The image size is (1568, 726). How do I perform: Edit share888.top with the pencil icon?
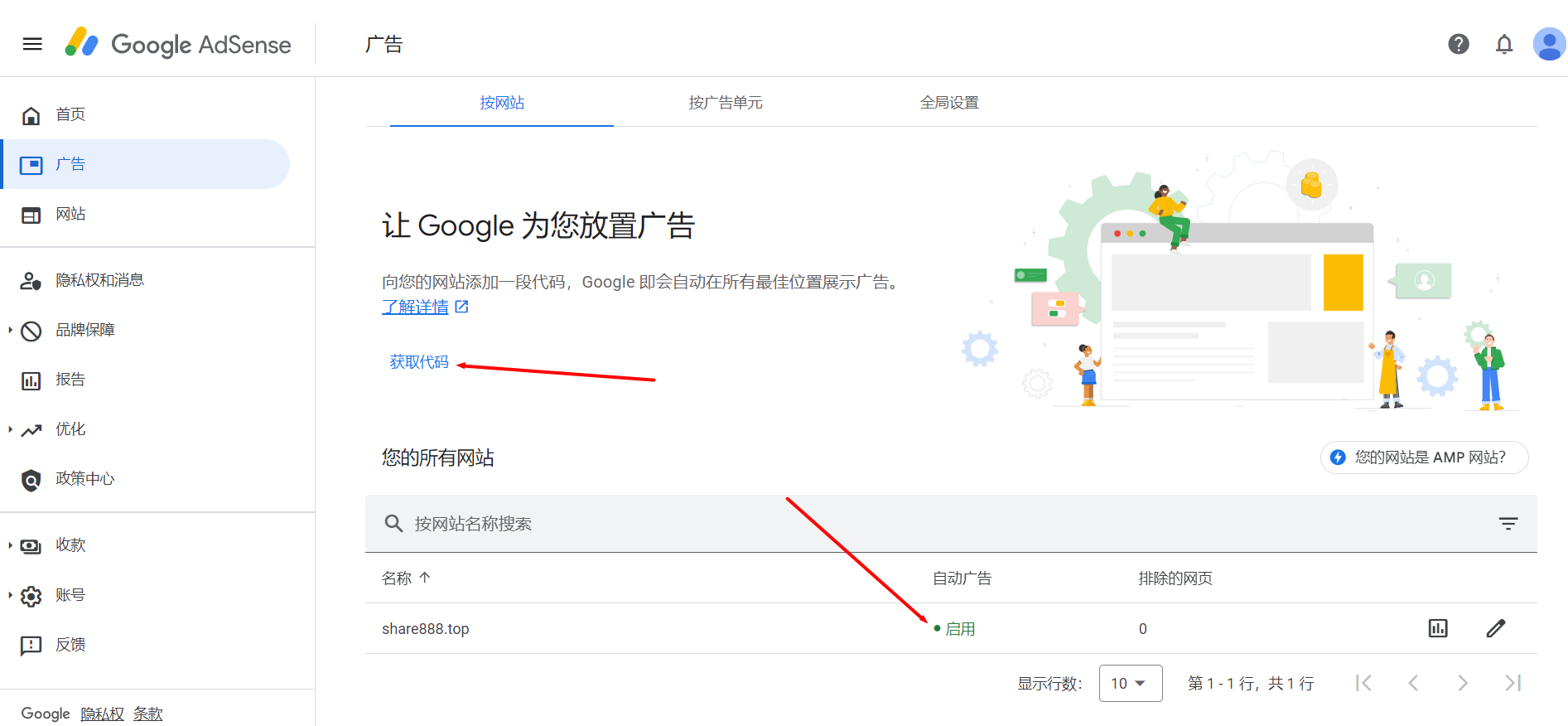(x=1496, y=628)
